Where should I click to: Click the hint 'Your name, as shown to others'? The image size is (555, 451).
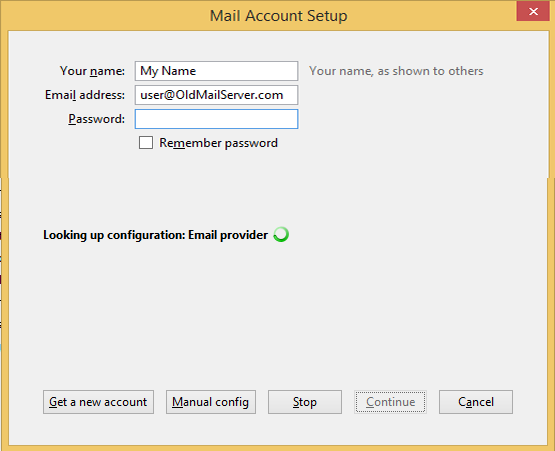point(396,71)
